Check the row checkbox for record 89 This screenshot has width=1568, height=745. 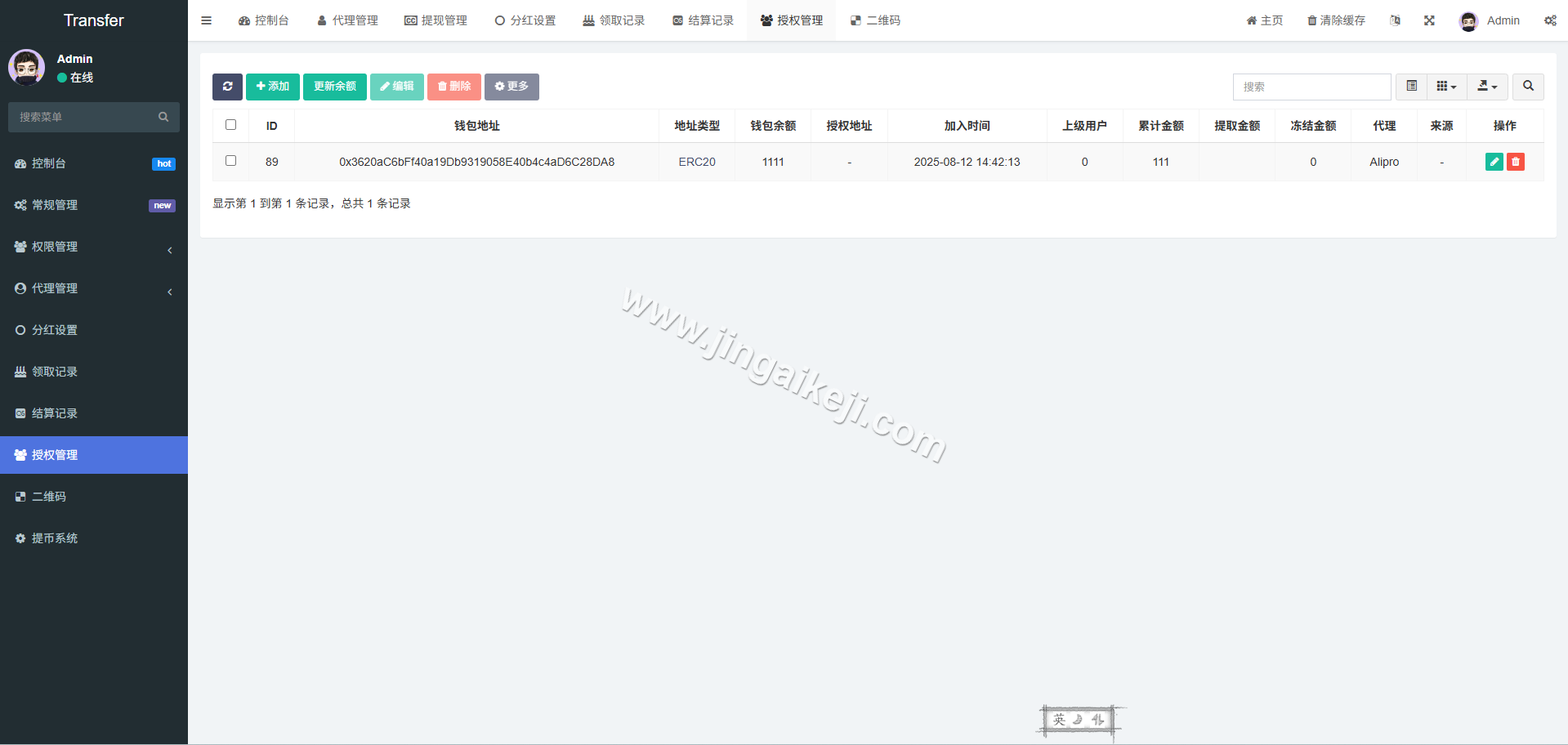[x=230, y=161]
